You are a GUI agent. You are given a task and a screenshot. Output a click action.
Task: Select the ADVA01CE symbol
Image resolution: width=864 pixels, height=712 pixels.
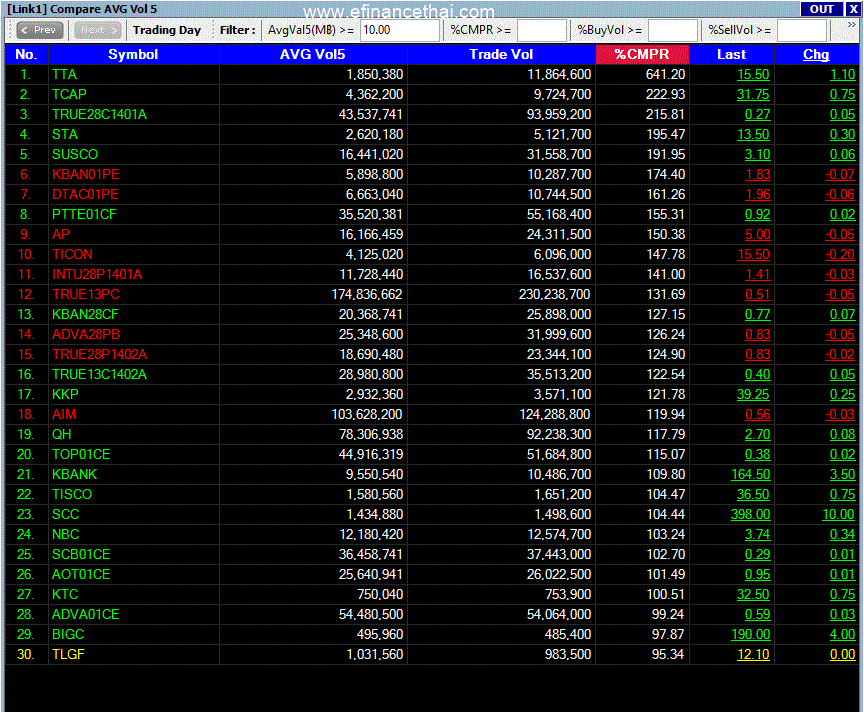click(86, 615)
